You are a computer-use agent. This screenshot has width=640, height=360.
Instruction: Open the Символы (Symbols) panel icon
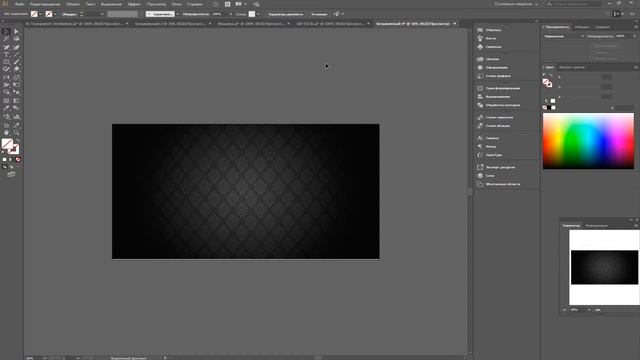480,47
